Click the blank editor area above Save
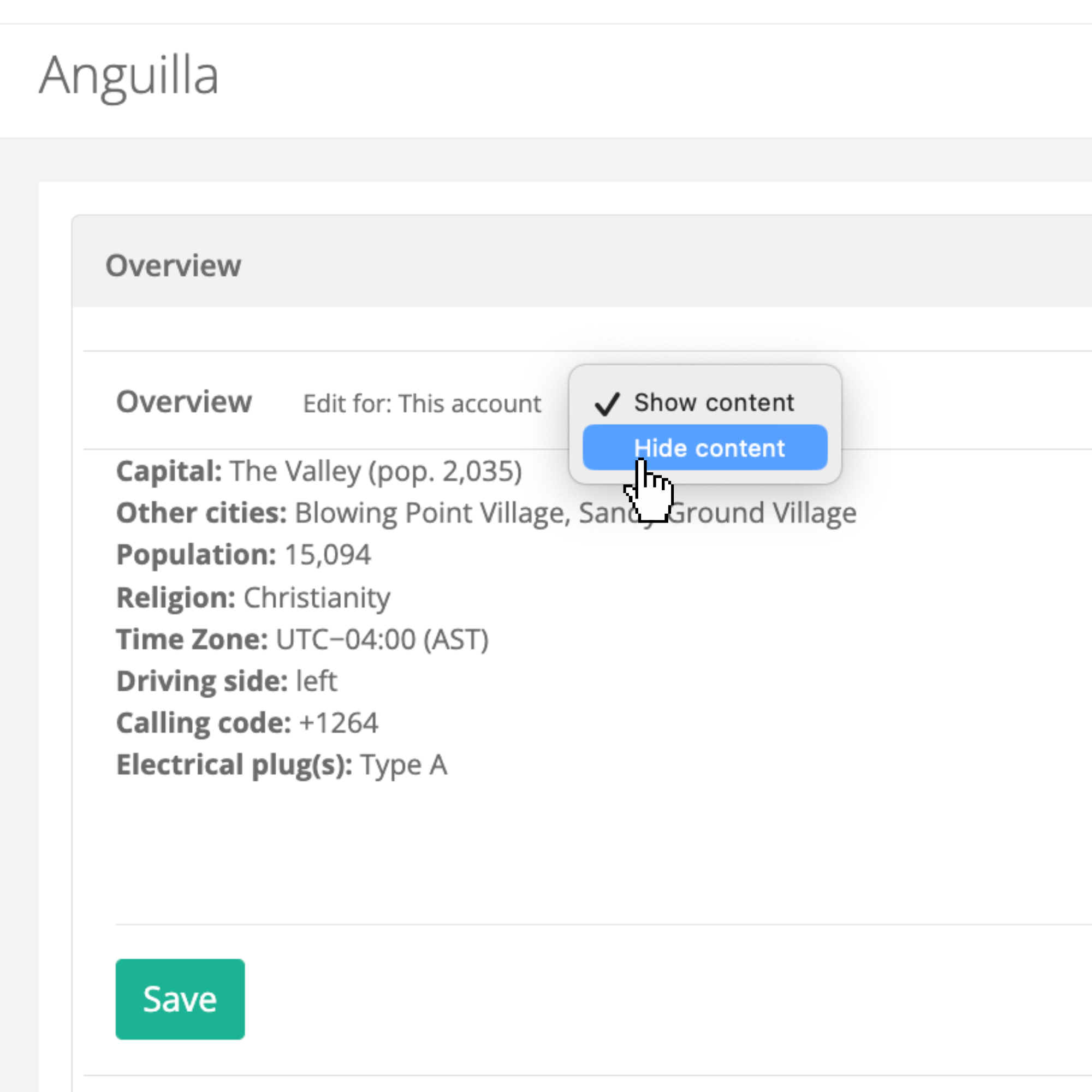 [x=509, y=848]
